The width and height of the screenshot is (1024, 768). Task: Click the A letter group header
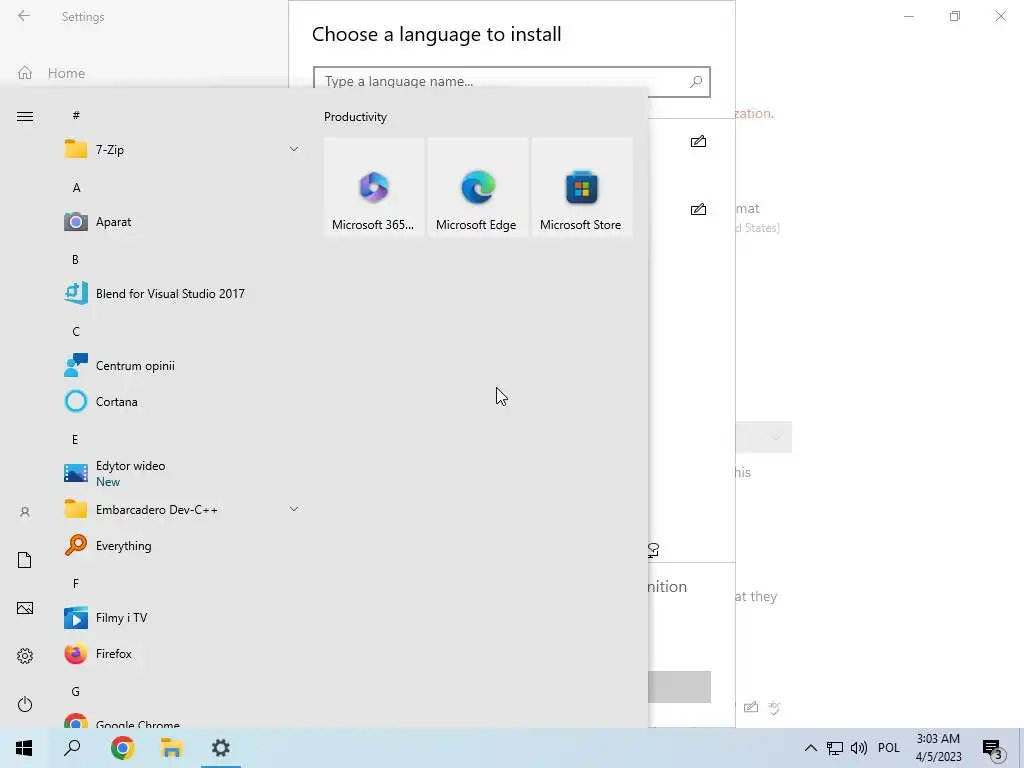click(76, 187)
